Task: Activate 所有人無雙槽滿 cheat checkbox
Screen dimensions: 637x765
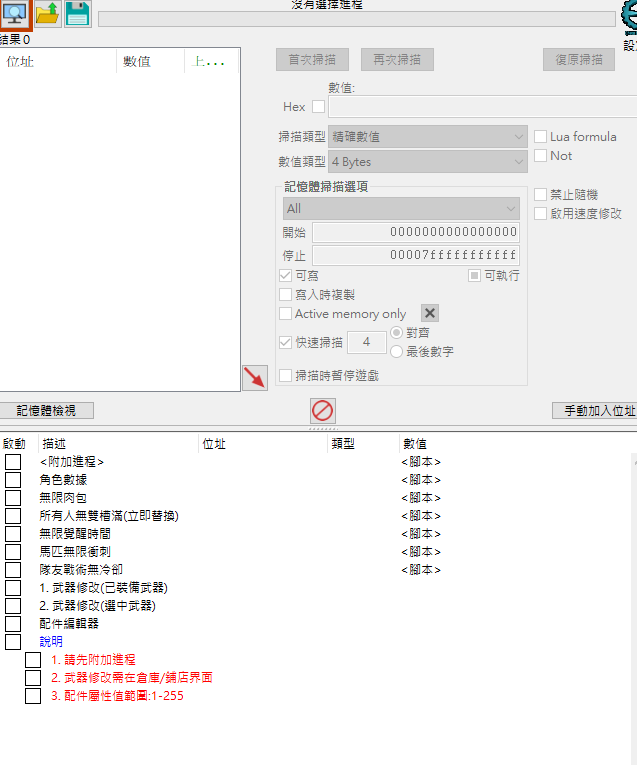Action: pos(13,516)
